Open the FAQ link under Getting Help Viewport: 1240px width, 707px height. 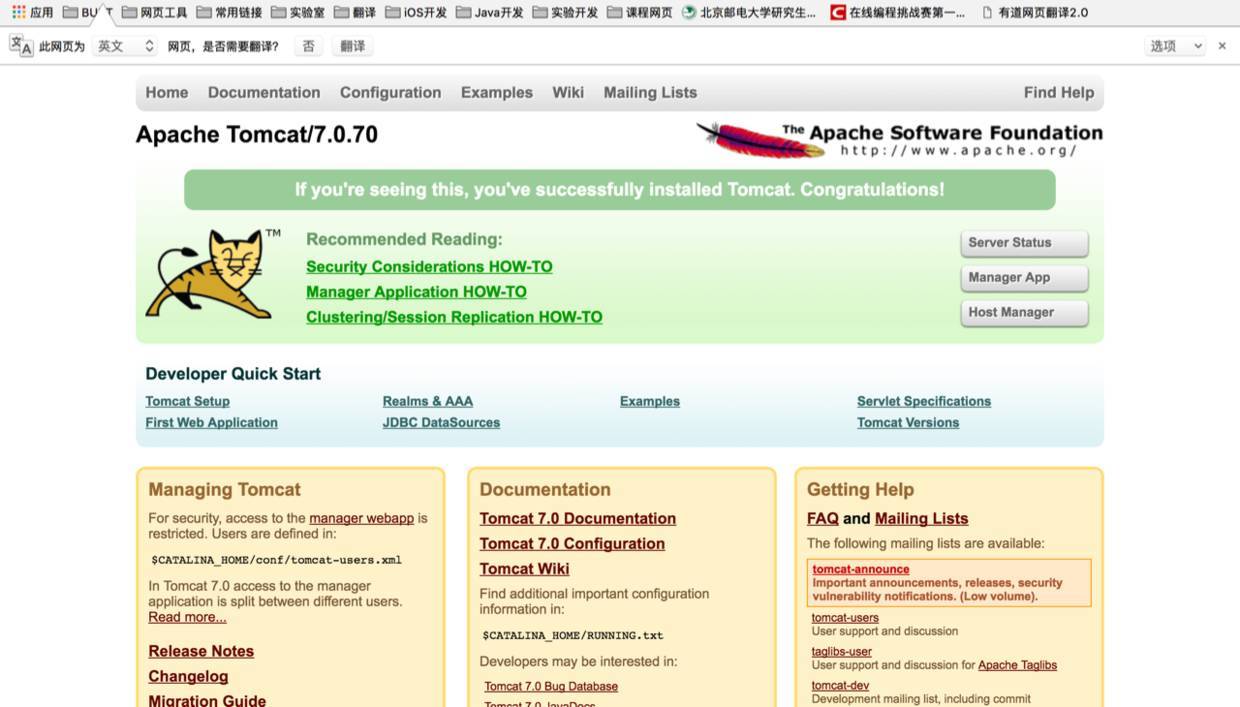(x=823, y=518)
